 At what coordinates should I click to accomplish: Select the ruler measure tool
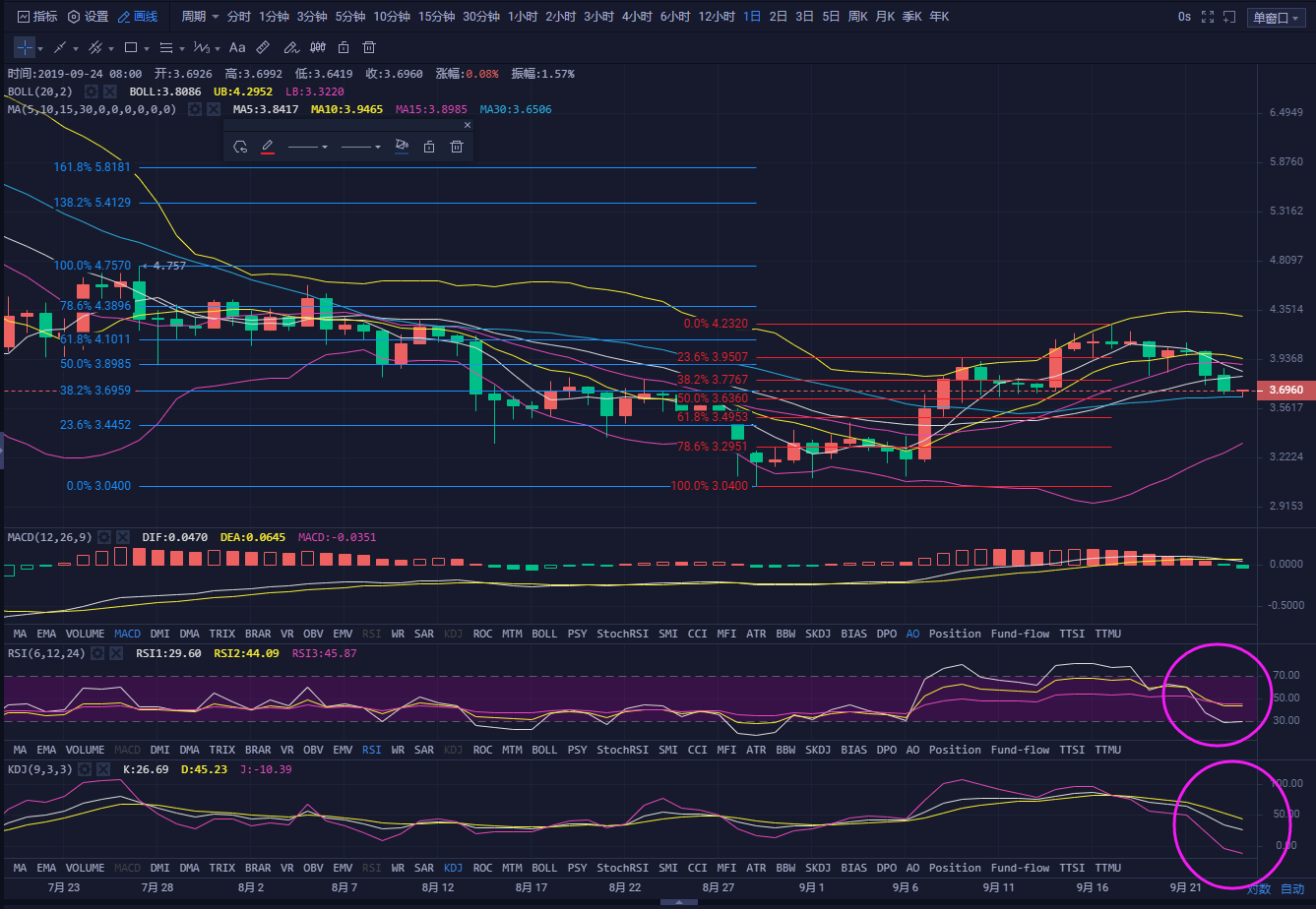[263, 47]
